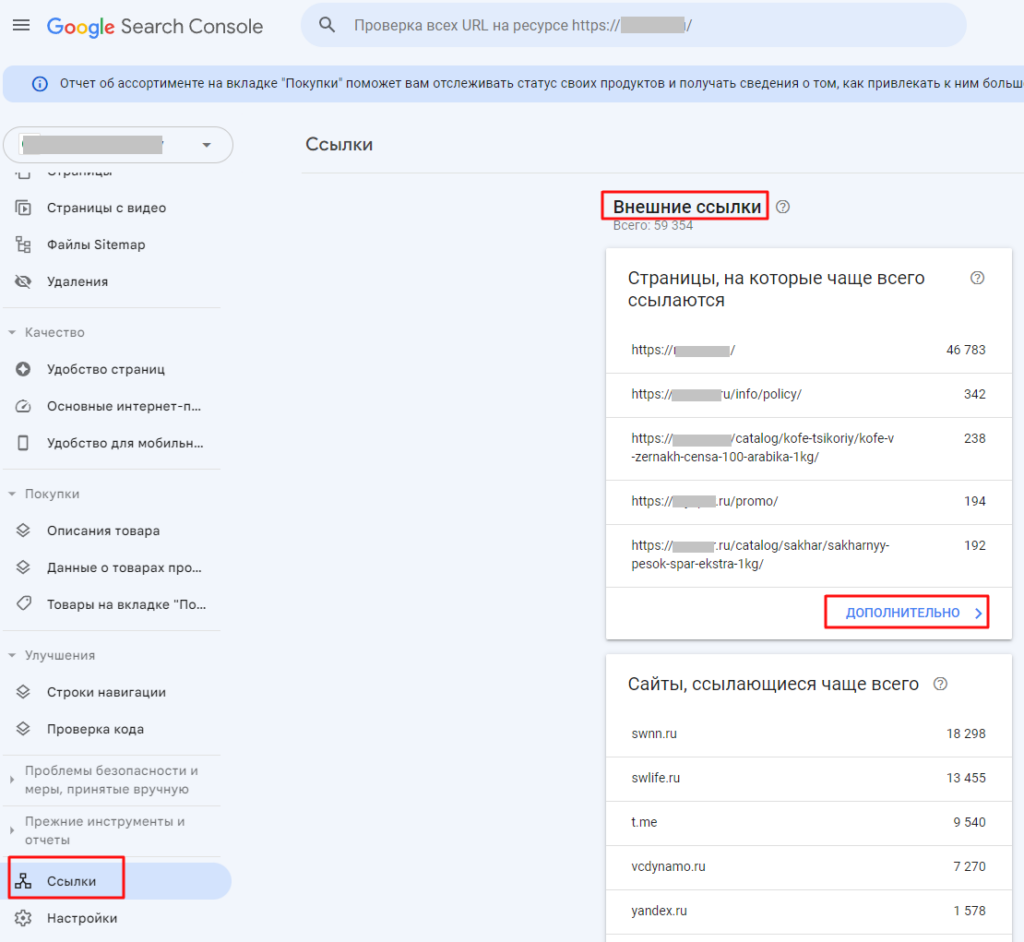Open the /info/policy/ row

point(808,395)
